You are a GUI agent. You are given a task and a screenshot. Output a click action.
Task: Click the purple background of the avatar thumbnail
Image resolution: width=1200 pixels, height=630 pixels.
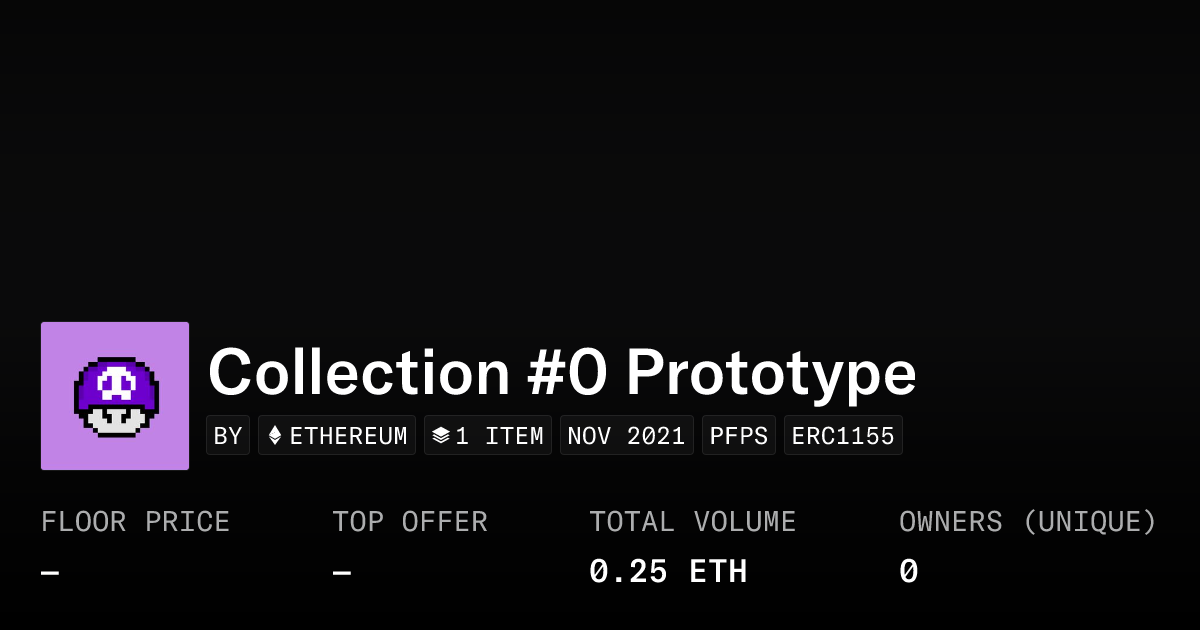point(60,340)
